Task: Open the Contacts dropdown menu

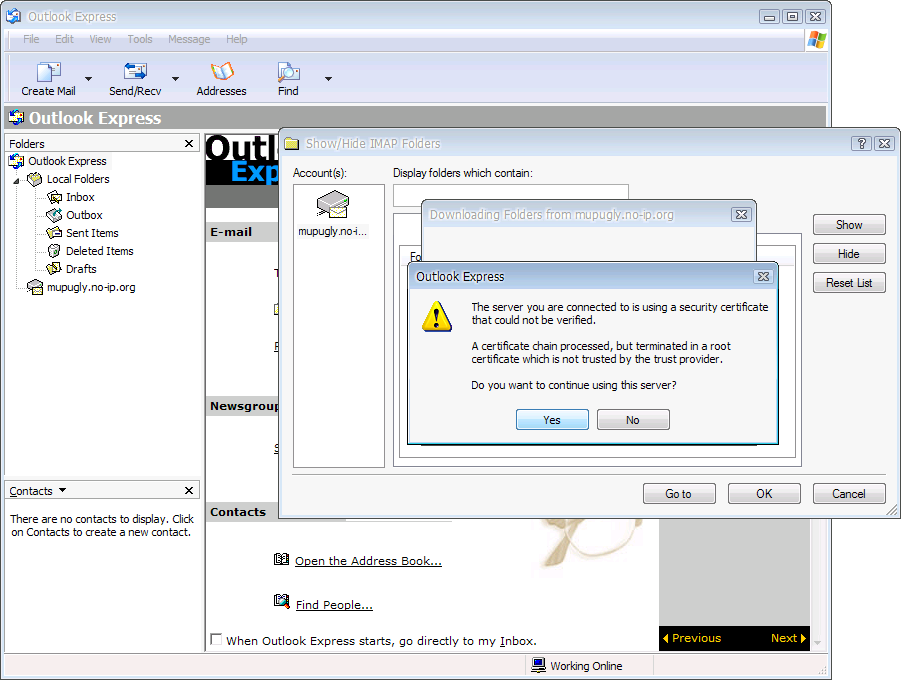Action: click(62, 490)
